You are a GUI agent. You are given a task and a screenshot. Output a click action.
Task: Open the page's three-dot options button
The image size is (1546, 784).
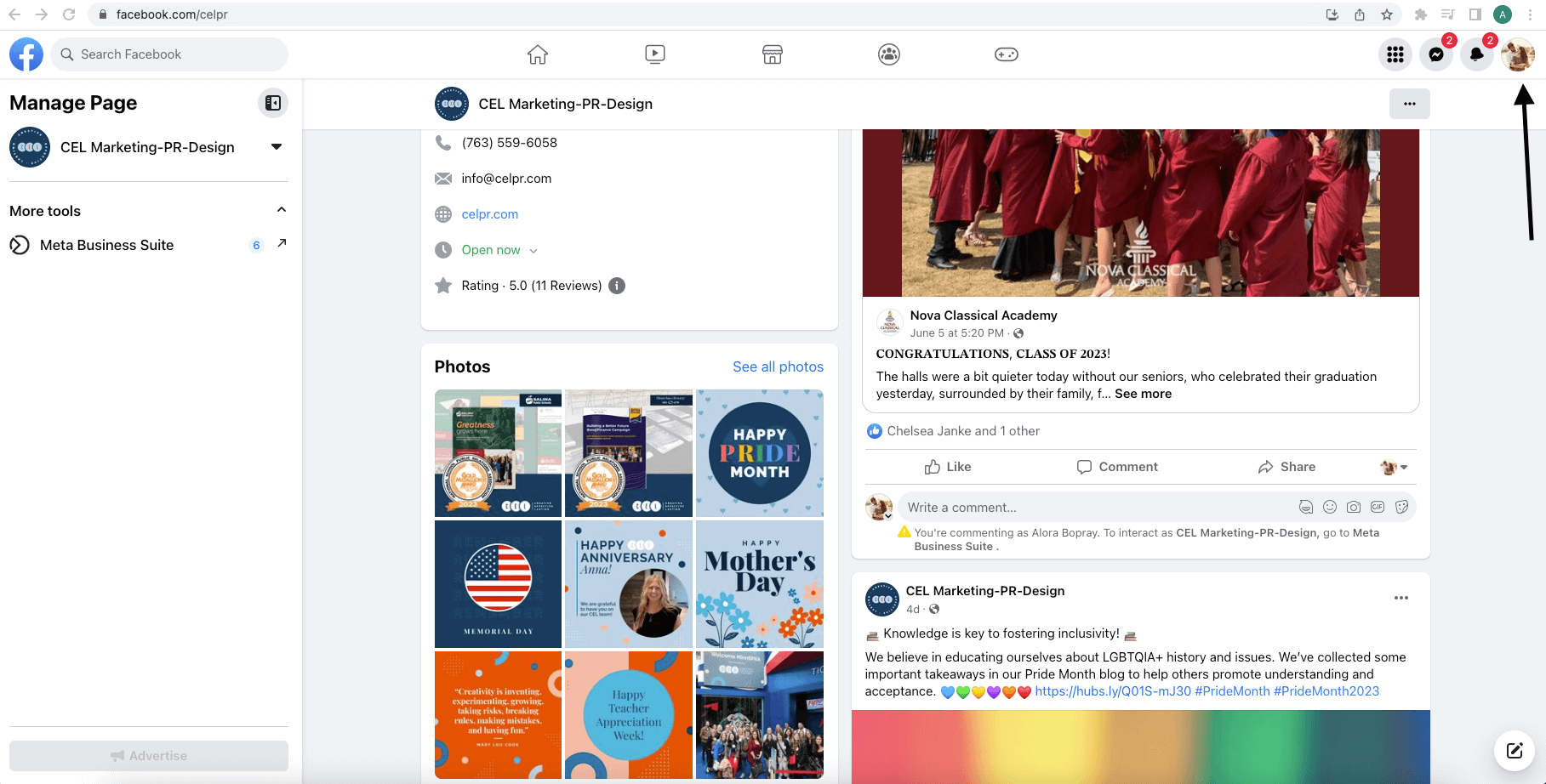[x=1410, y=104]
